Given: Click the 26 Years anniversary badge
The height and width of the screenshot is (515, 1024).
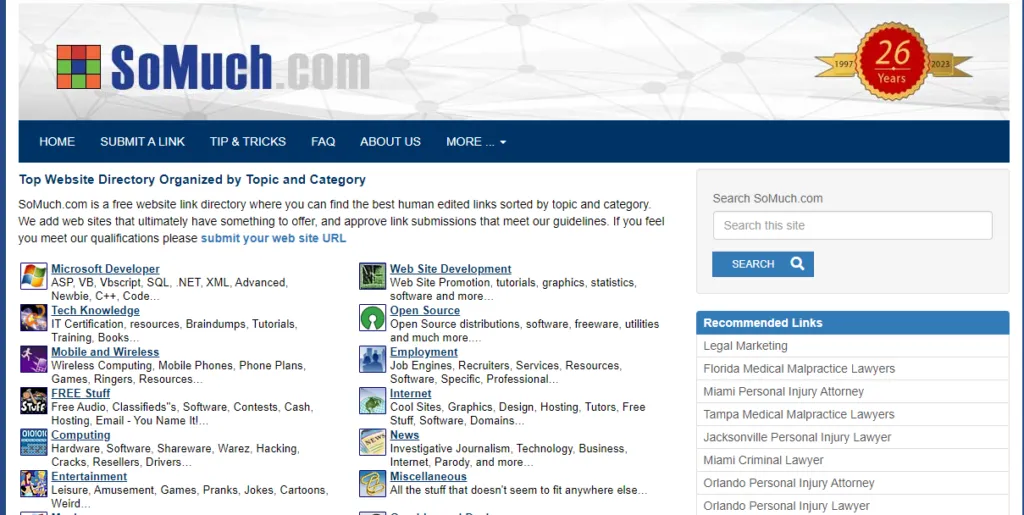Looking at the screenshot, I should click(x=893, y=61).
